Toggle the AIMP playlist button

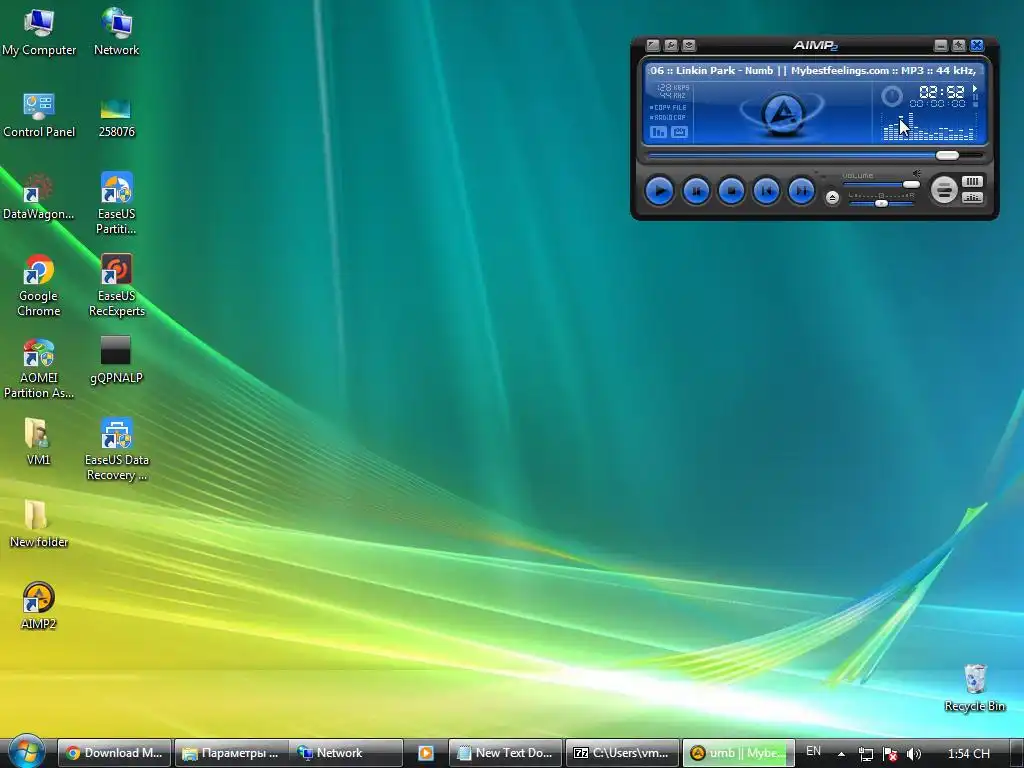pos(972,182)
